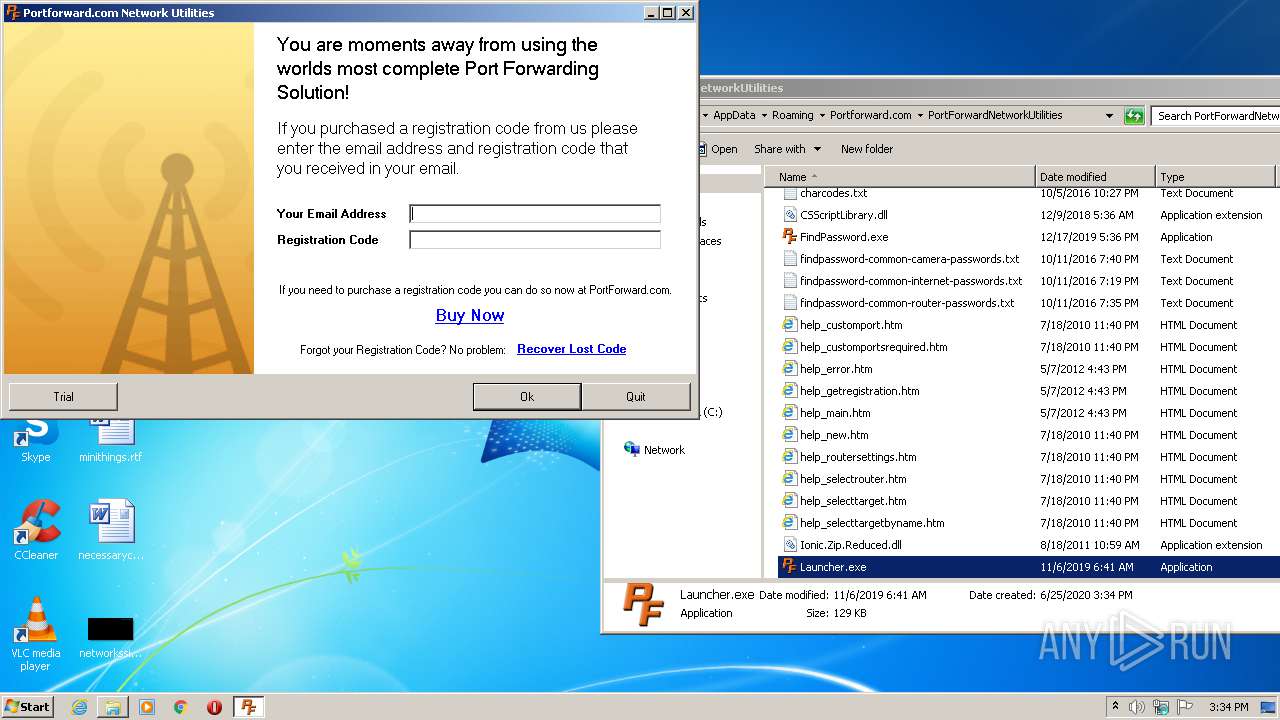1280x720 pixels.
Task: Launch Internet Explorer from taskbar
Action: pyautogui.click(x=79, y=707)
